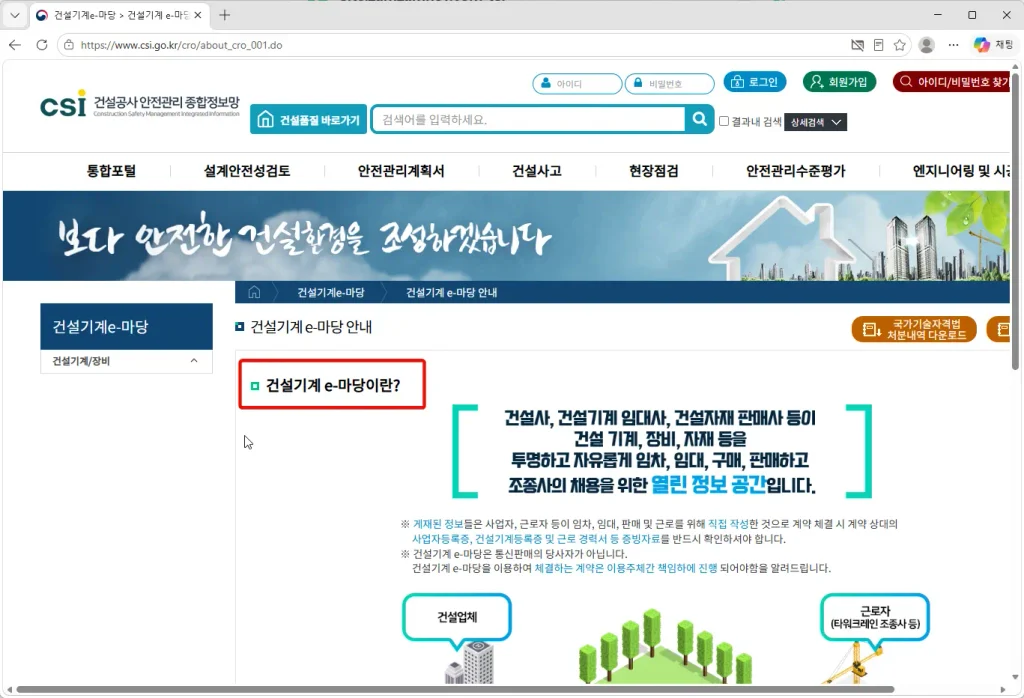Click the 보다 안전한 건설환경 banner image

tap(506, 236)
